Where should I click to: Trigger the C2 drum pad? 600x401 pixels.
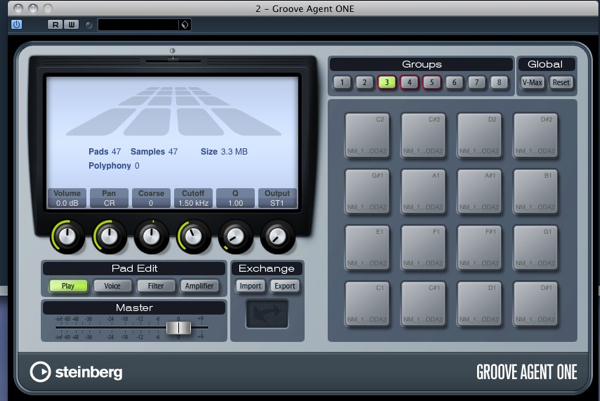pyautogui.click(x=367, y=135)
